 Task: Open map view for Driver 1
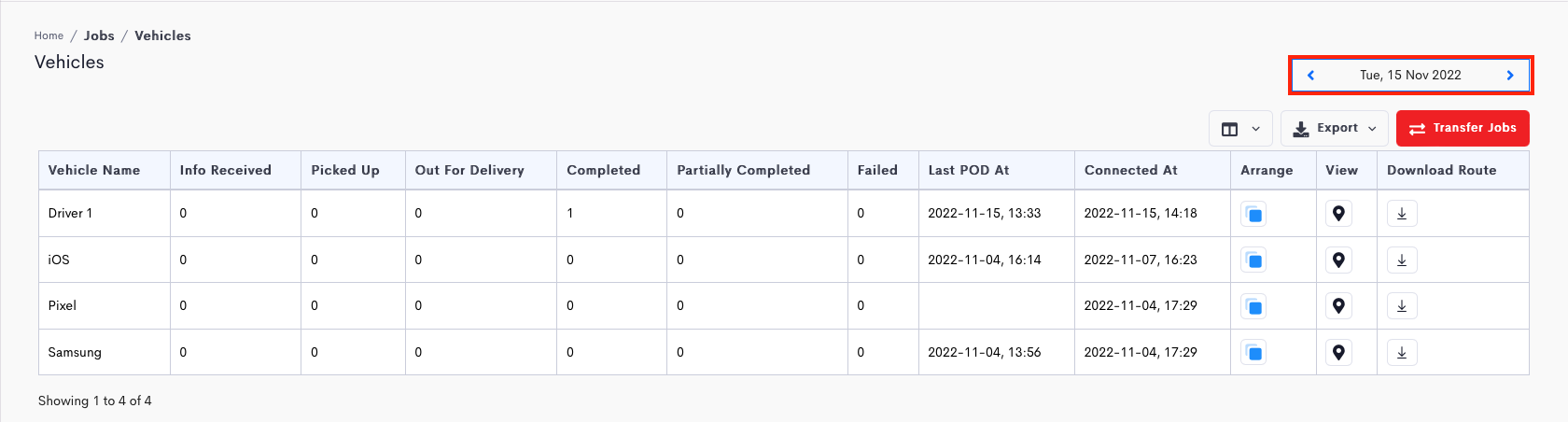click(x=1338, y=214)
